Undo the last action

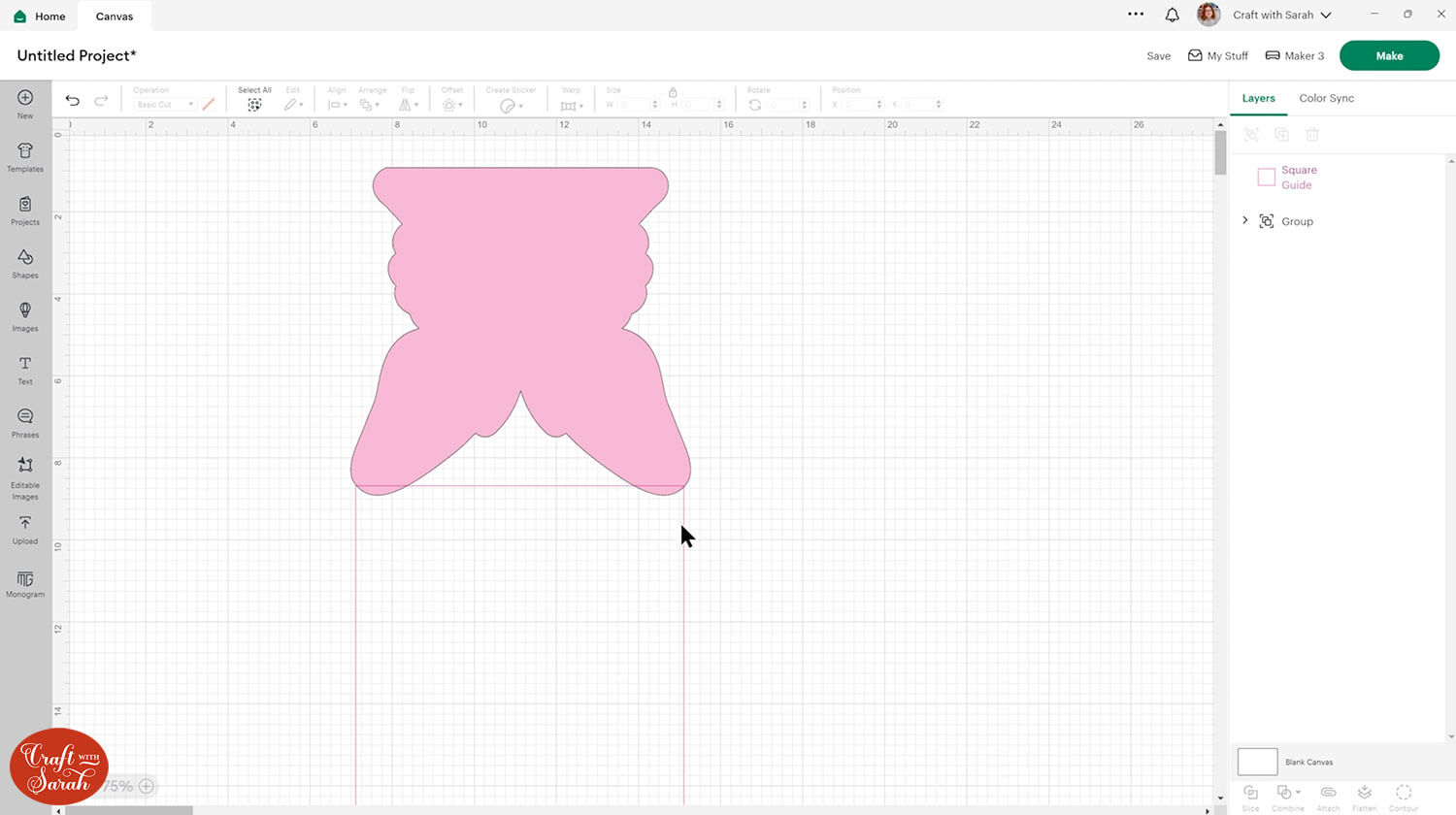click(73, 100)
